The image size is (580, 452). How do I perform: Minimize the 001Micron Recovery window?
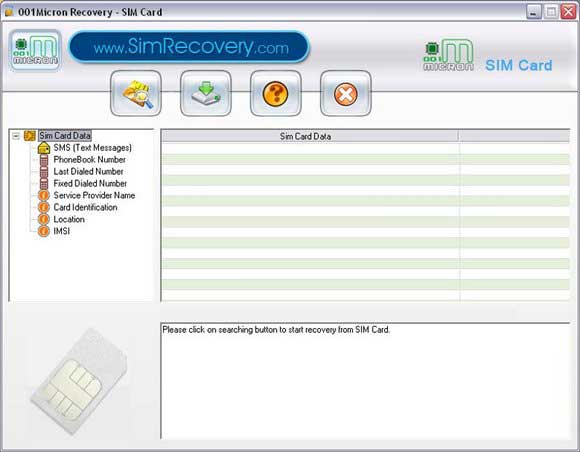click(x=533, y=12)
